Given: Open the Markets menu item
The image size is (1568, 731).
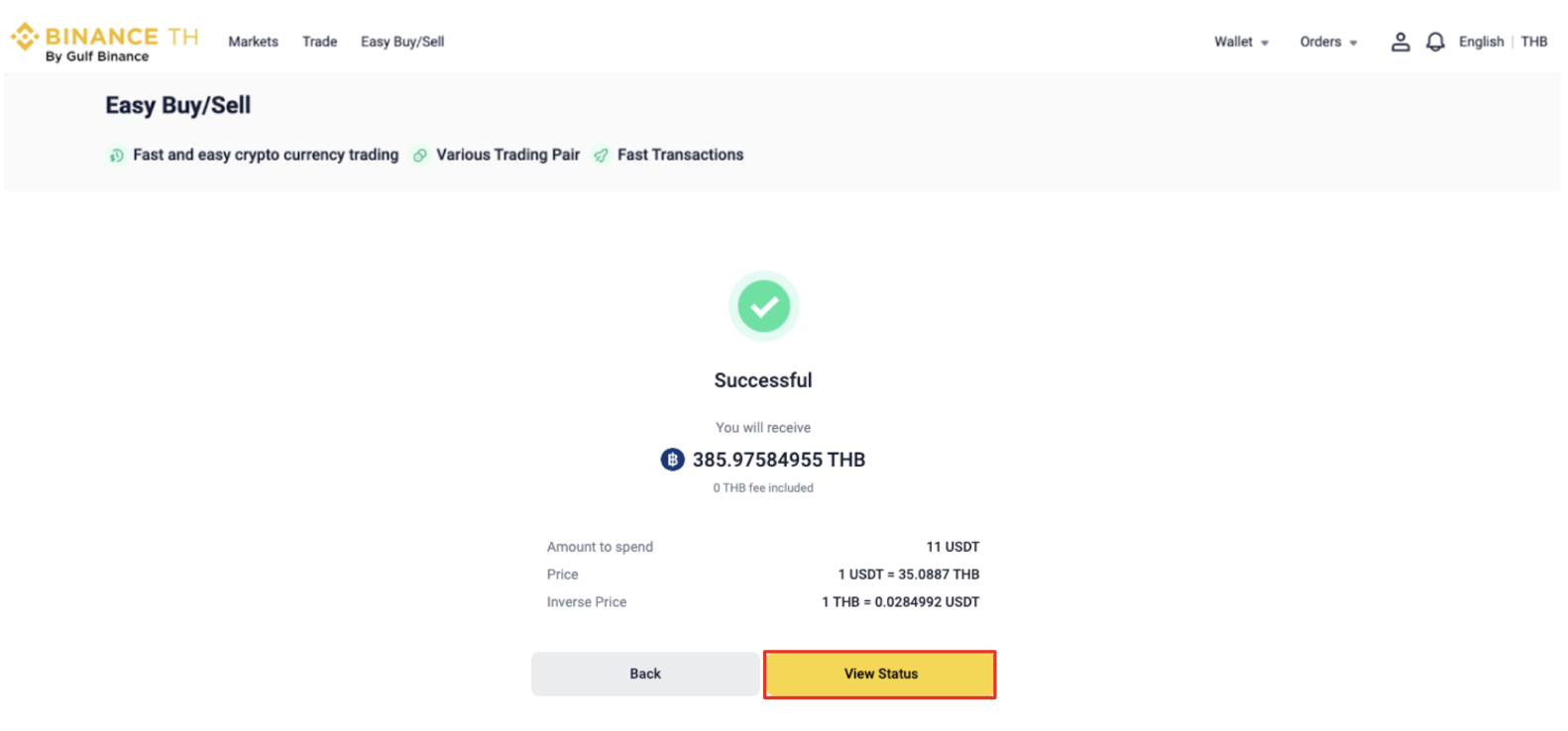Looking at the screenshot, I should (253, 42).
